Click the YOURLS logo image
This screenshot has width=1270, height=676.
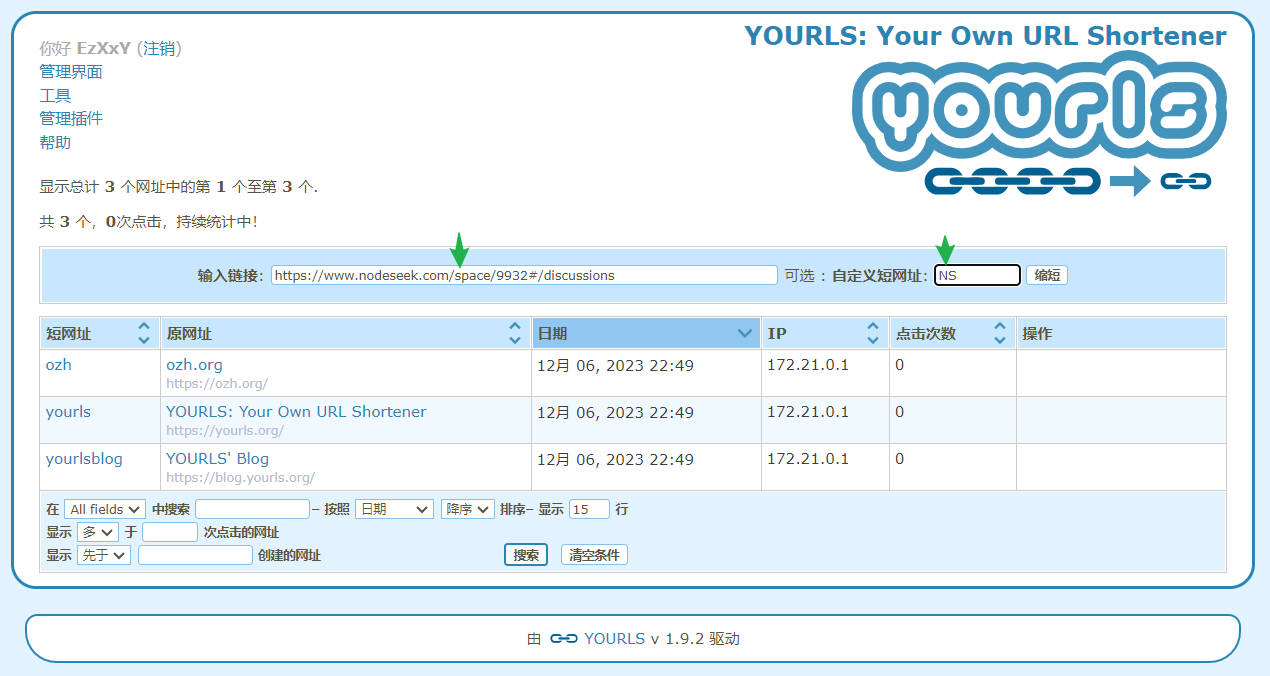pos(1040,125)
